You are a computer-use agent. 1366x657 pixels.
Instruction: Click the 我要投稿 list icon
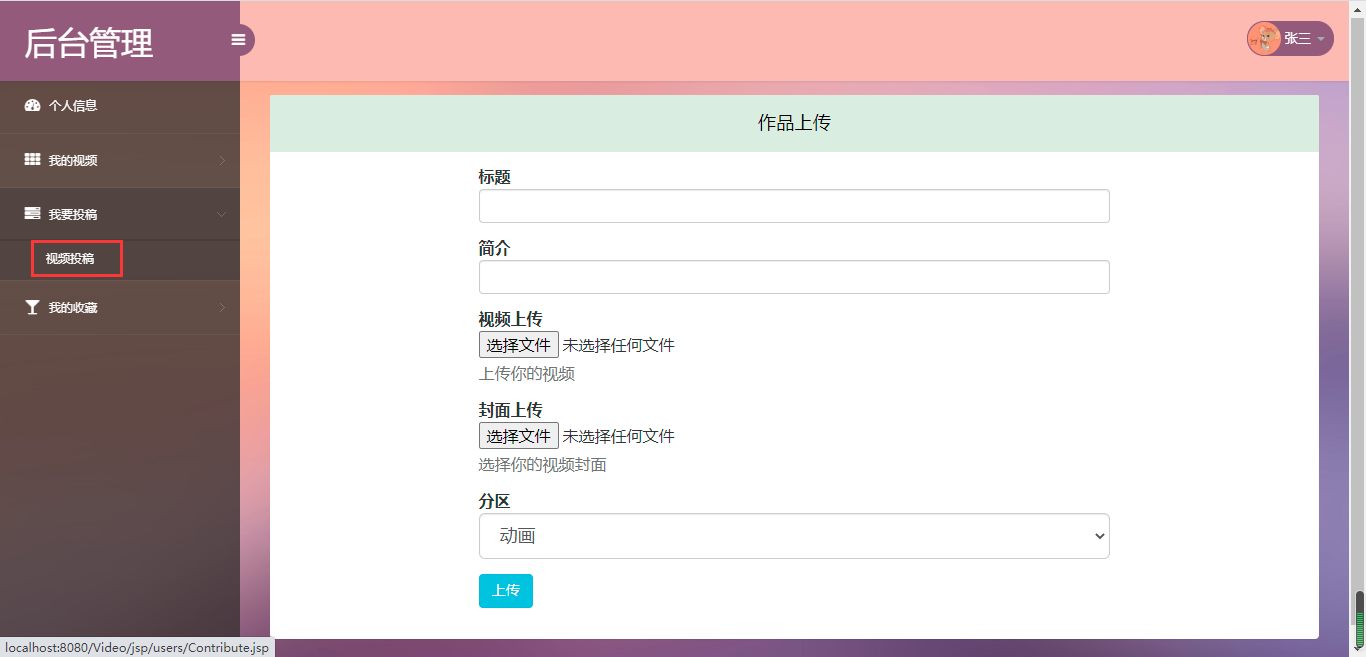click(32, 214)
